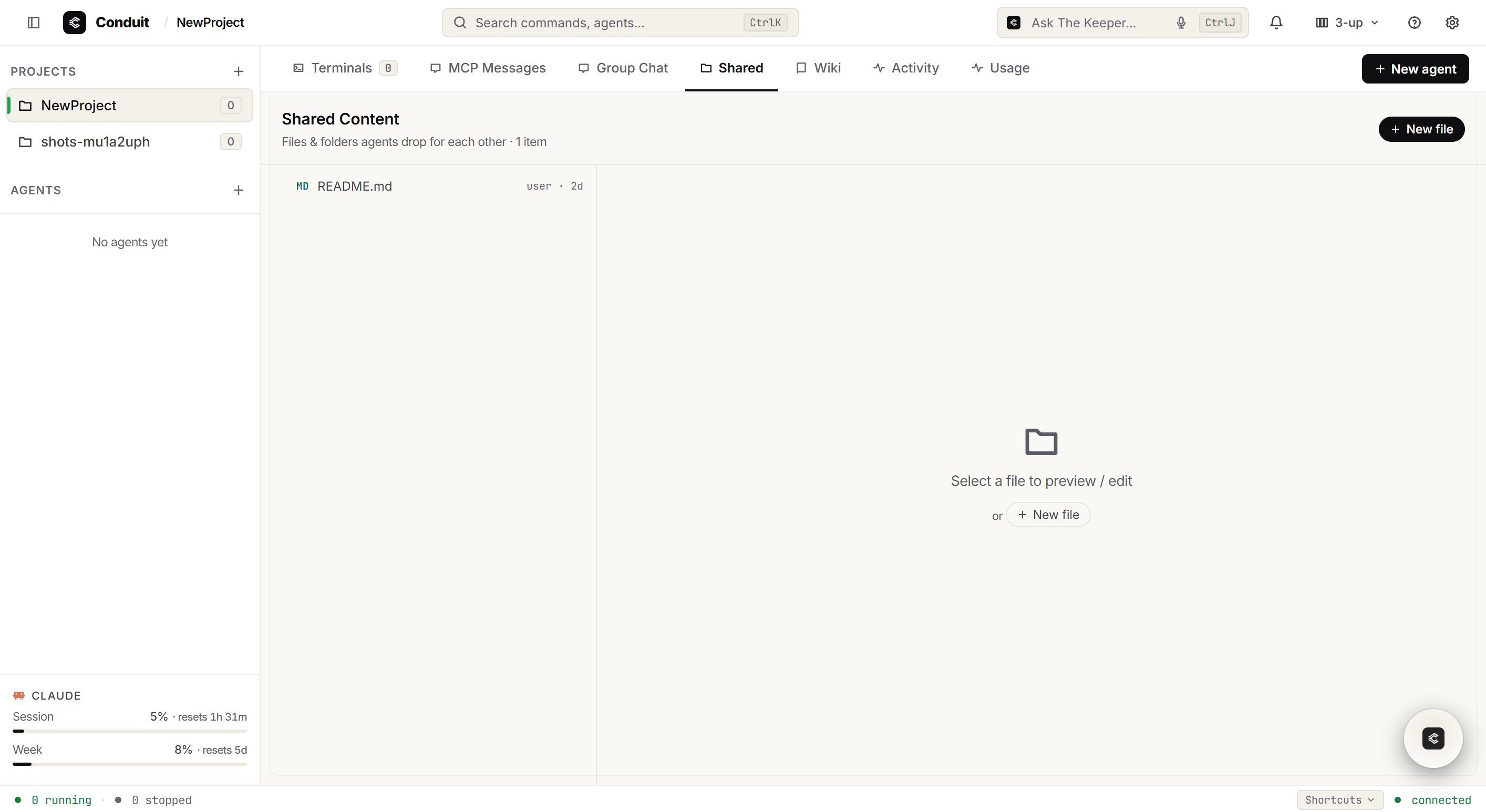Select the NewProject project
Screen dimensions: 1486x812
[130, 106]
